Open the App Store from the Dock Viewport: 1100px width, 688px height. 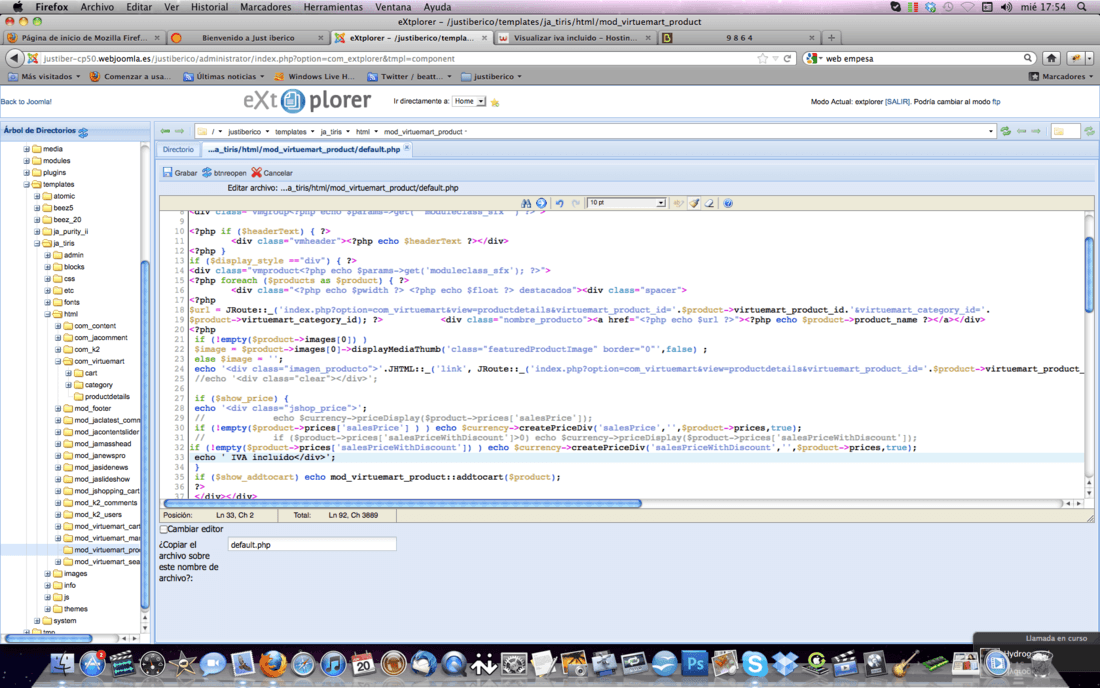(92, 663)
